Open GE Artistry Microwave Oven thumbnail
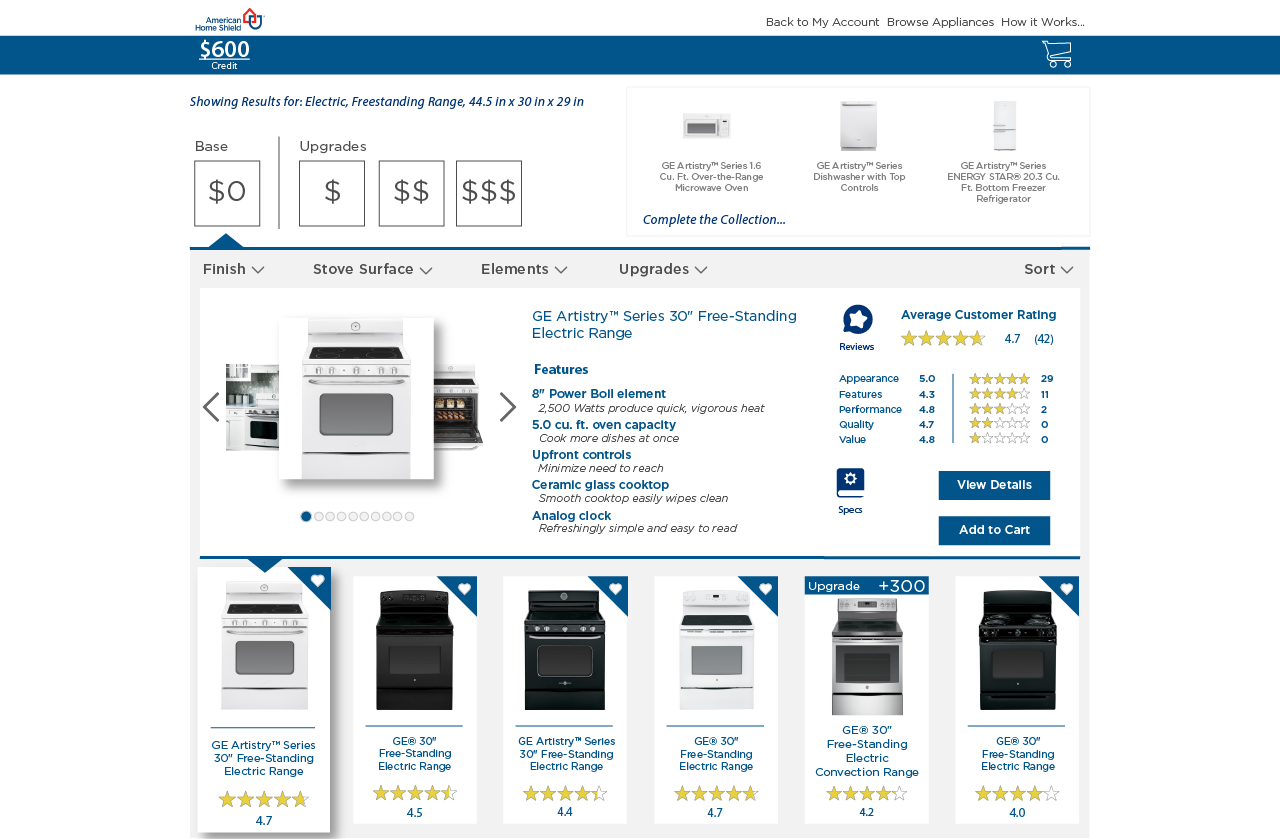The height and width of the screenshot is (839, 1280). 708,126
